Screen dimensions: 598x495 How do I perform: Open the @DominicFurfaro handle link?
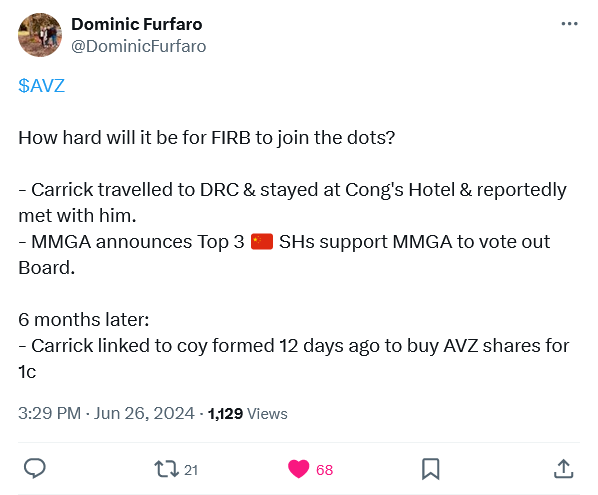click(138, 47)
